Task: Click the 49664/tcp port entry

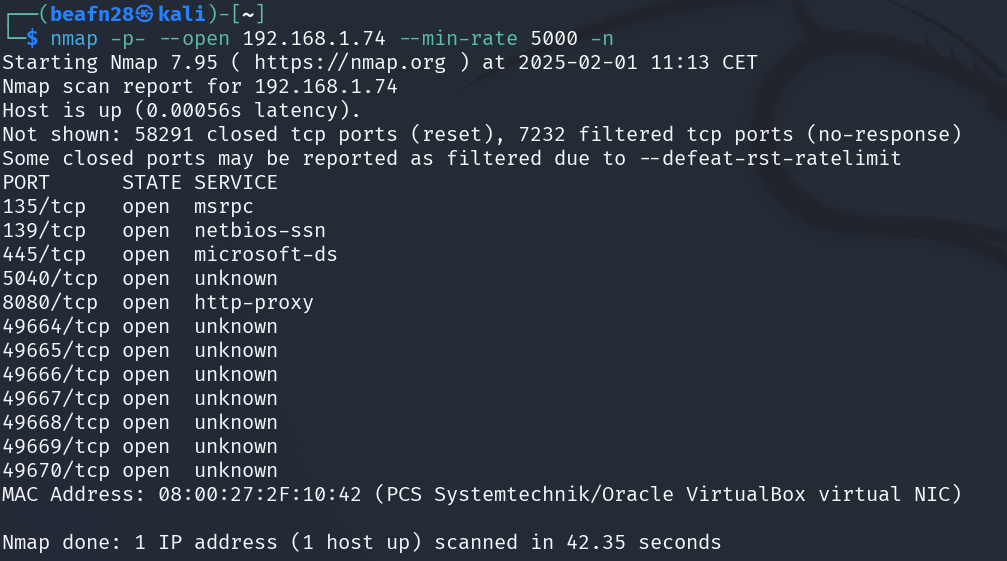Action: 56,327
